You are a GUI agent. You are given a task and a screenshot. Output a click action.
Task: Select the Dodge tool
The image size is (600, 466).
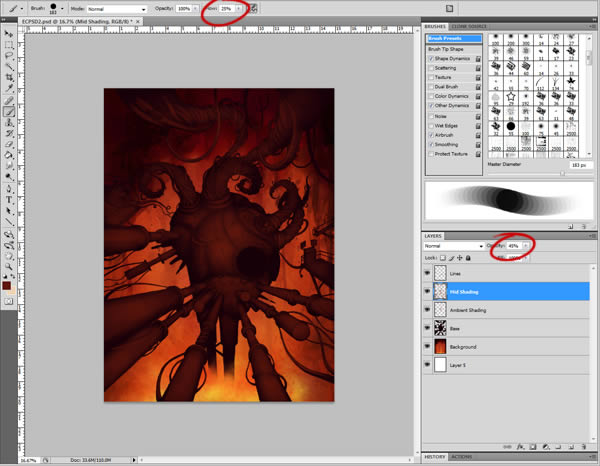pos(8,177)
